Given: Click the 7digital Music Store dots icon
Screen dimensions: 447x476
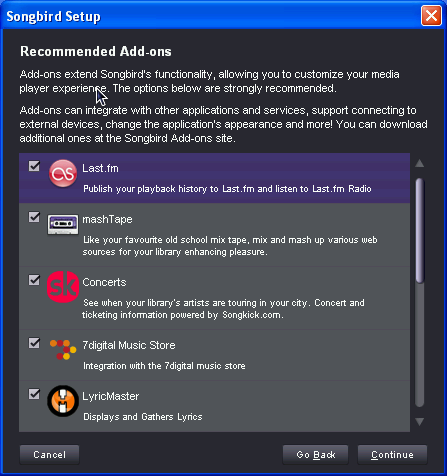Looking at the screenshot, I should tap(63, 350).
